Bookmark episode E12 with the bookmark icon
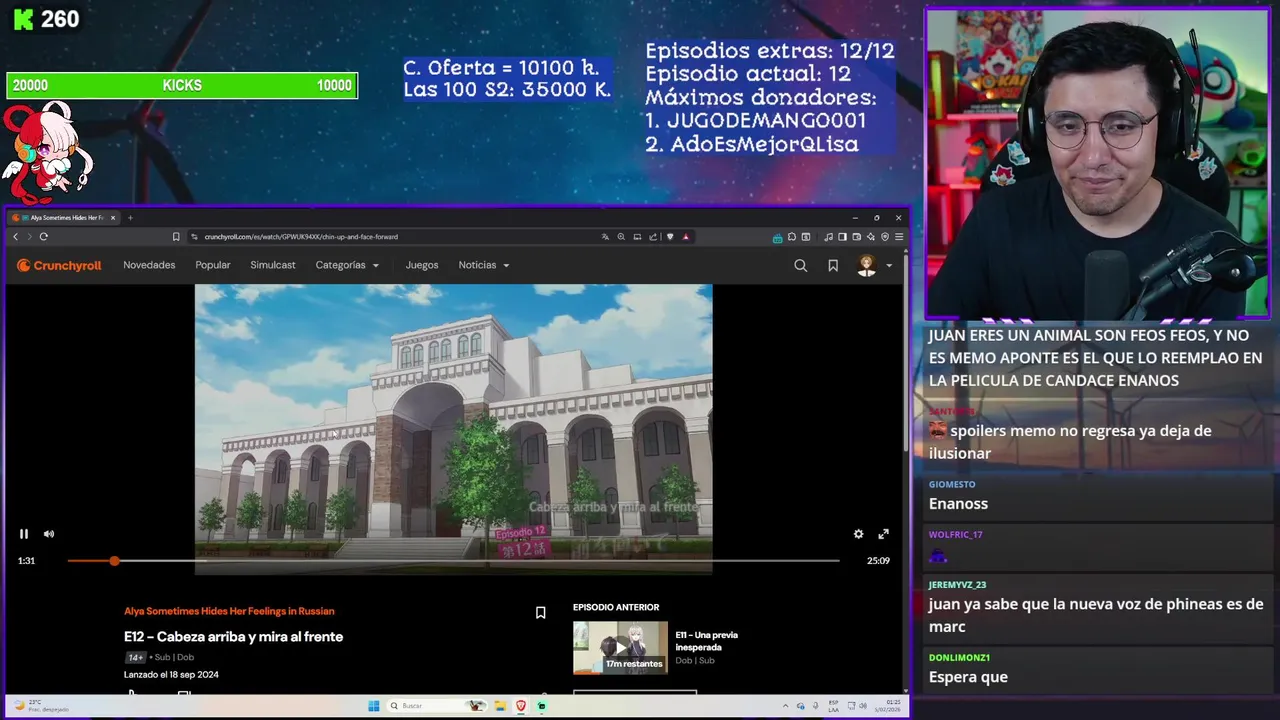Viewport: 1280px width, 720px height. click(x=540, y=612)
